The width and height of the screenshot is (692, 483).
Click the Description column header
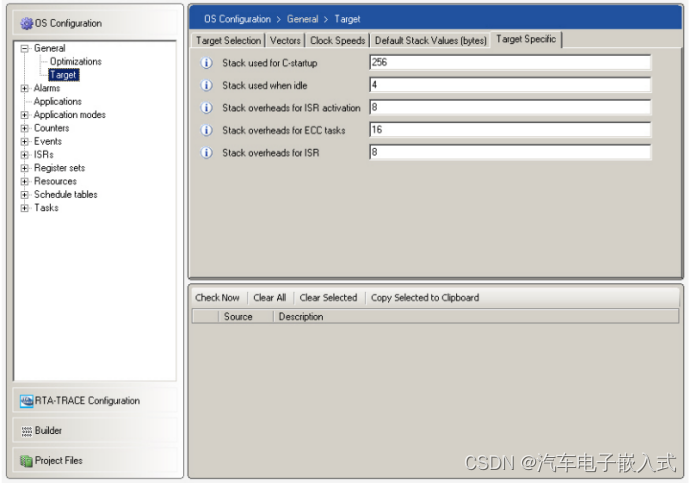coord(301,317)
